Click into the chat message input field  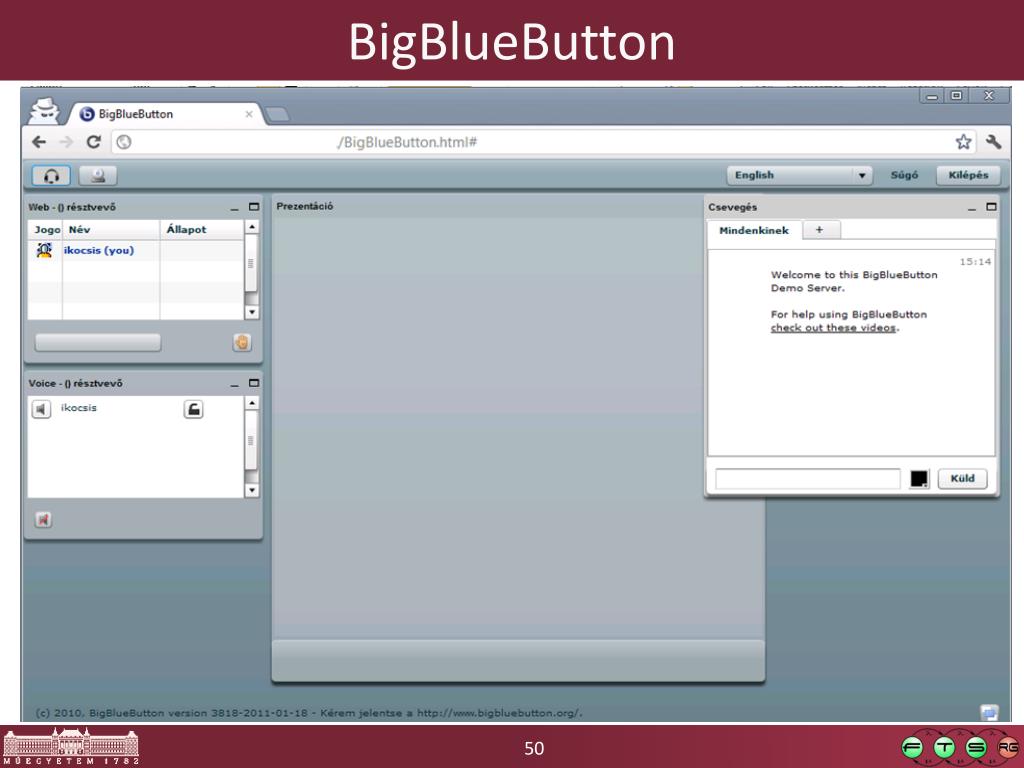(808, 479)
